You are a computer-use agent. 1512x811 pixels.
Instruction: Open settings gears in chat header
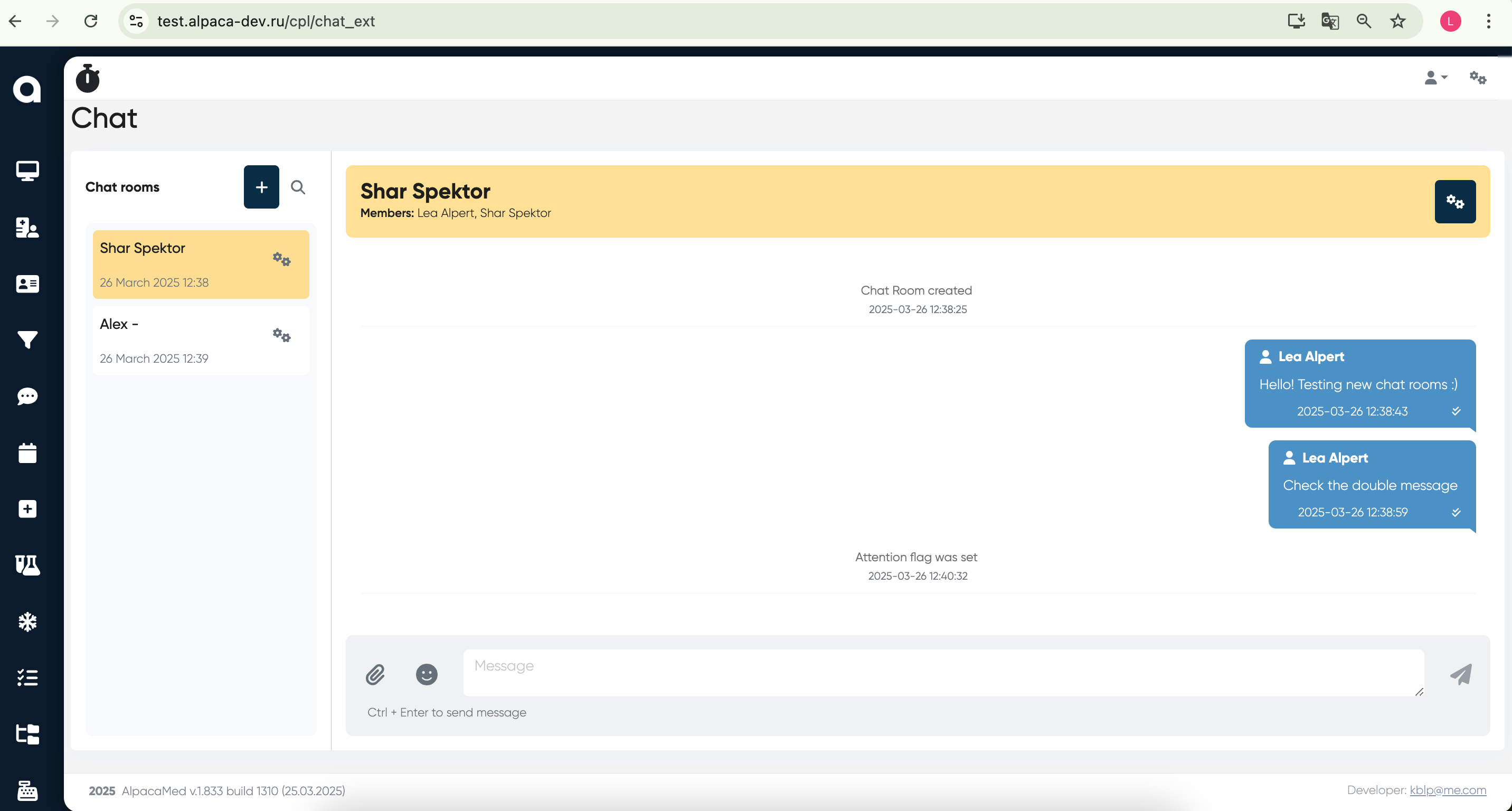[x=1454, y=202]
